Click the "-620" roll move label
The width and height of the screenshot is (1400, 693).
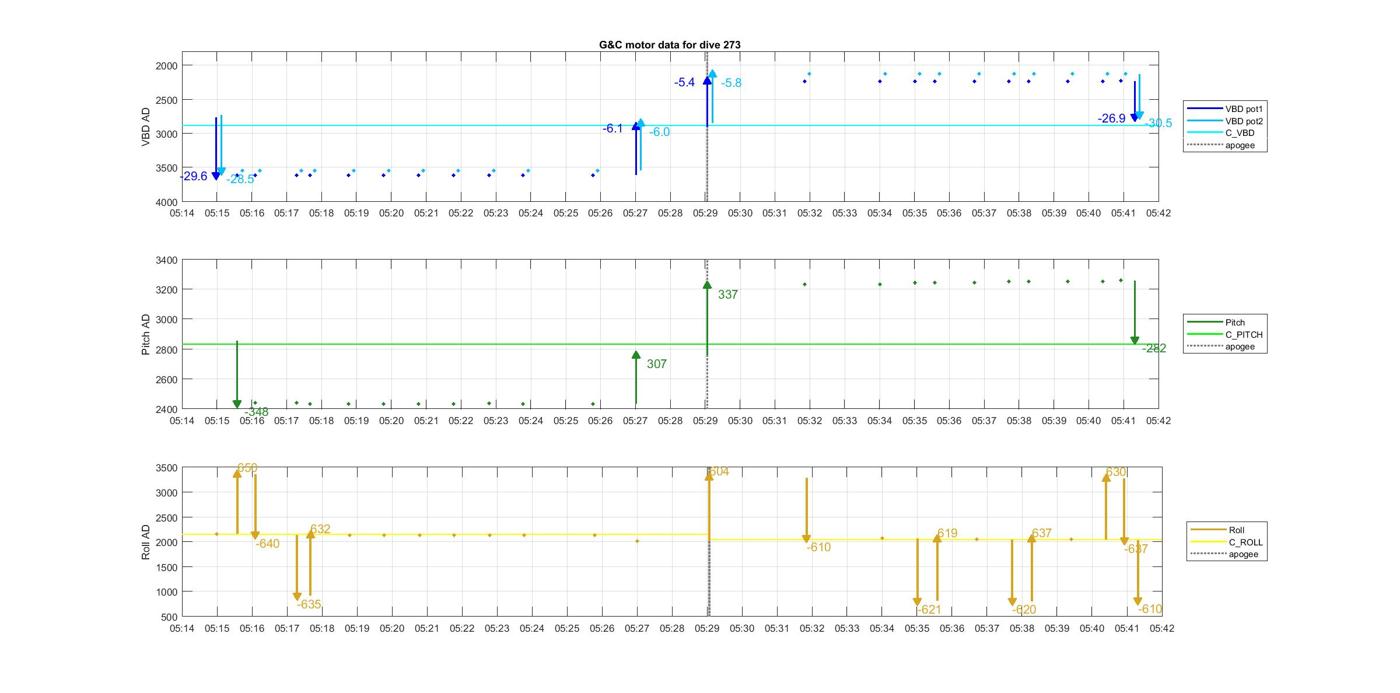coord(1024,610)
